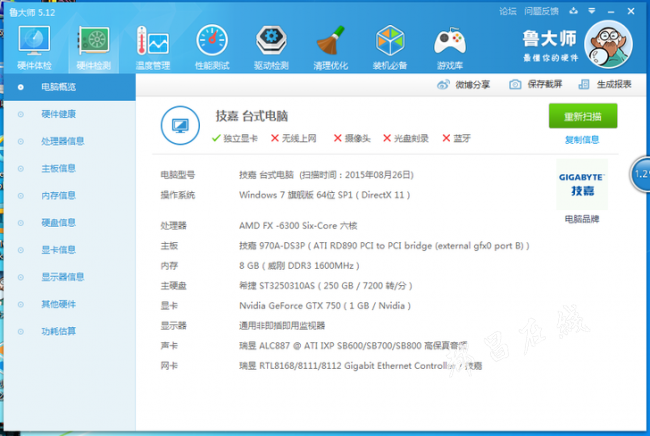Select 电脑概览 in sidebar
650x436 pixels.
coord(70,87)
